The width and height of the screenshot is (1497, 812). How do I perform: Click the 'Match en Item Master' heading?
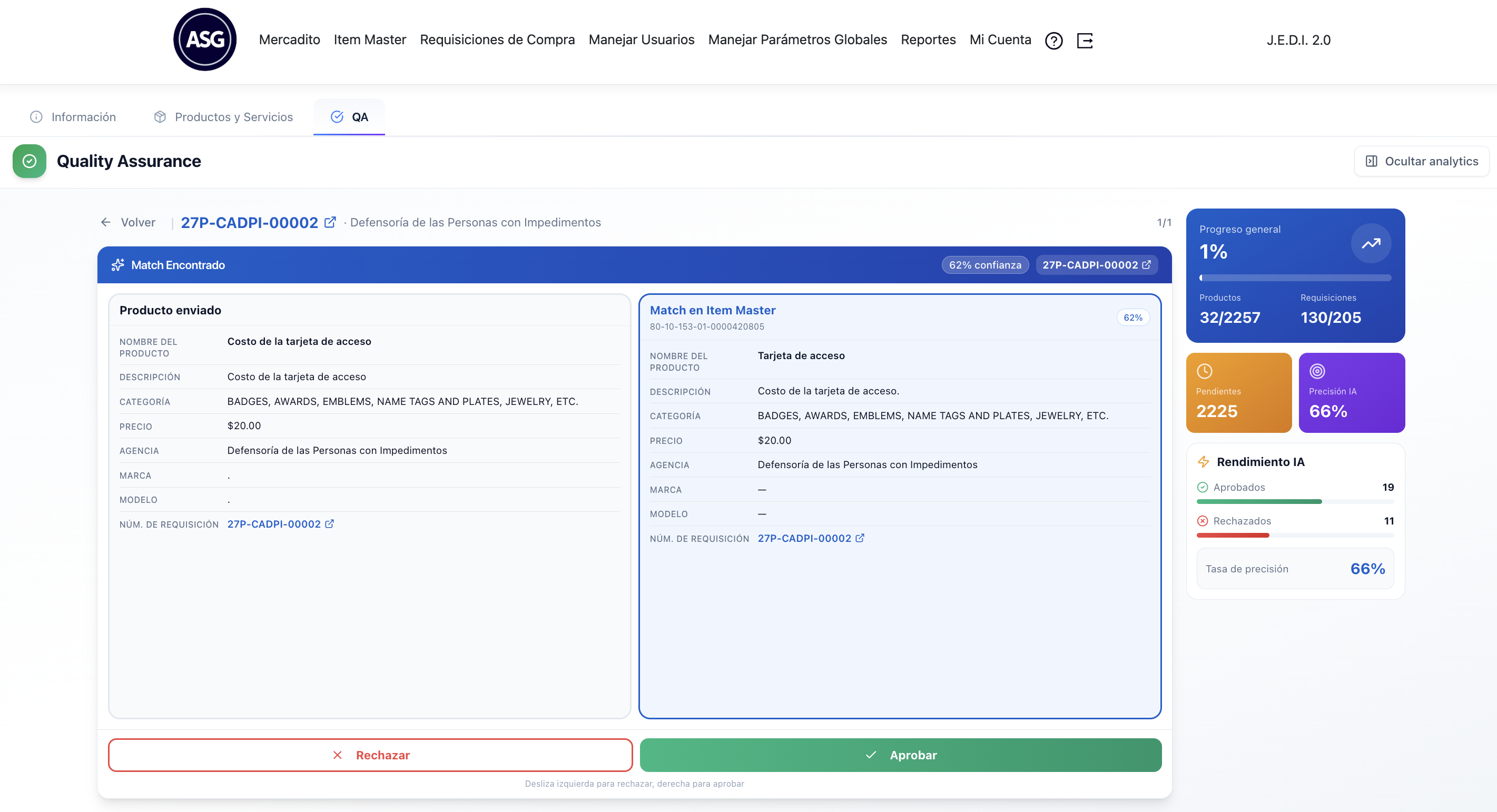[713, 310]
